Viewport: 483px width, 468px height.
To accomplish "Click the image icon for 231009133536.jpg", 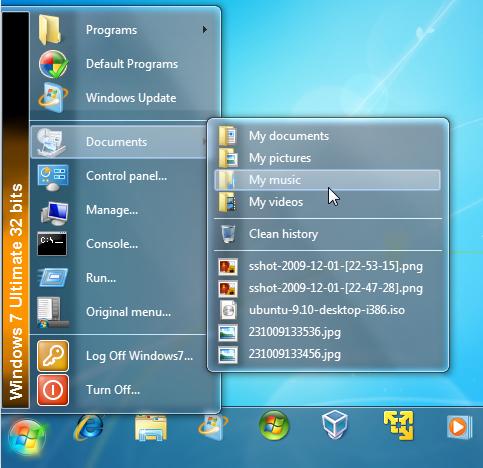I will coord(228,332).
